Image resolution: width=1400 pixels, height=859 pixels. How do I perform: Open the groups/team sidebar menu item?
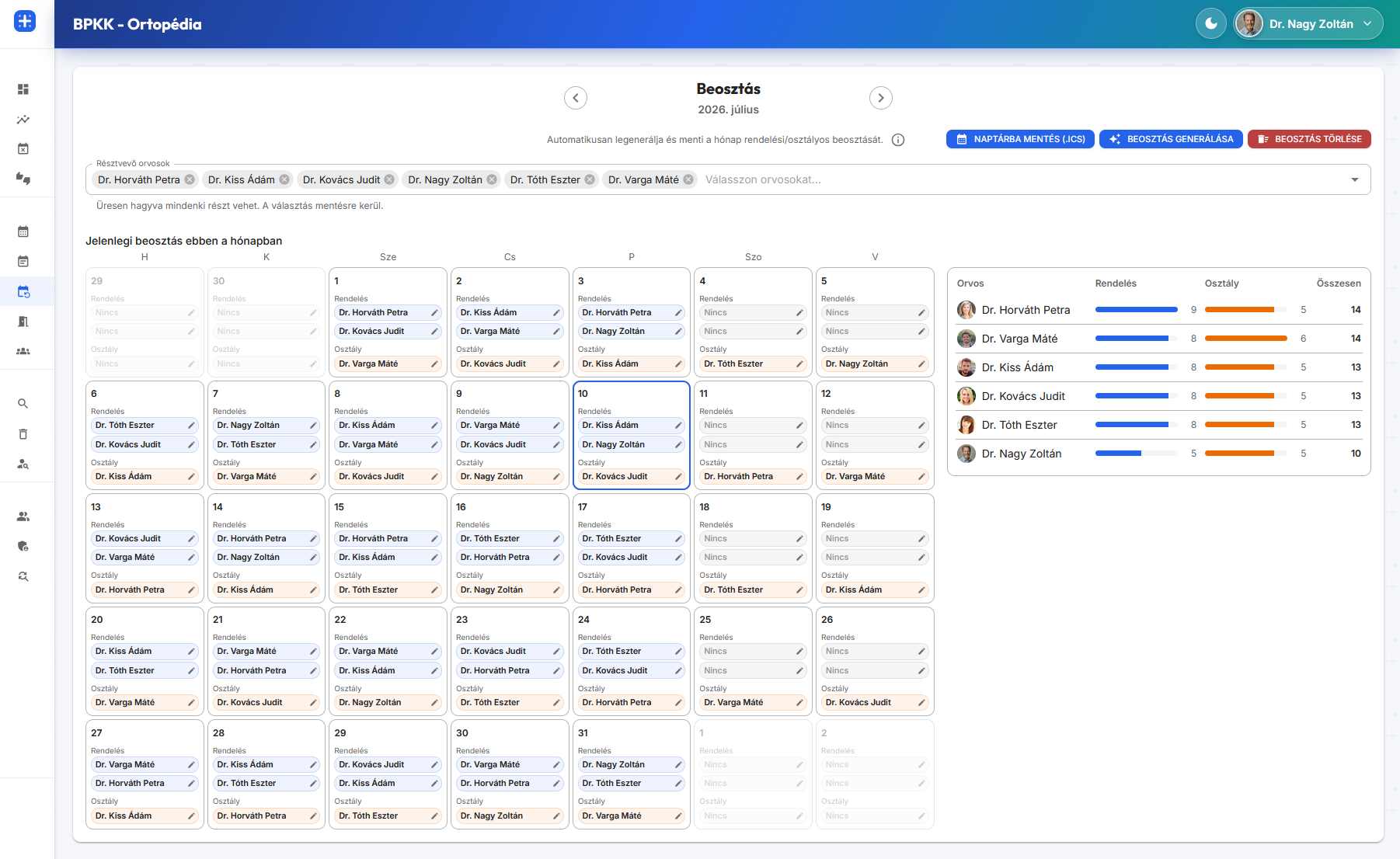coord(23,351)
